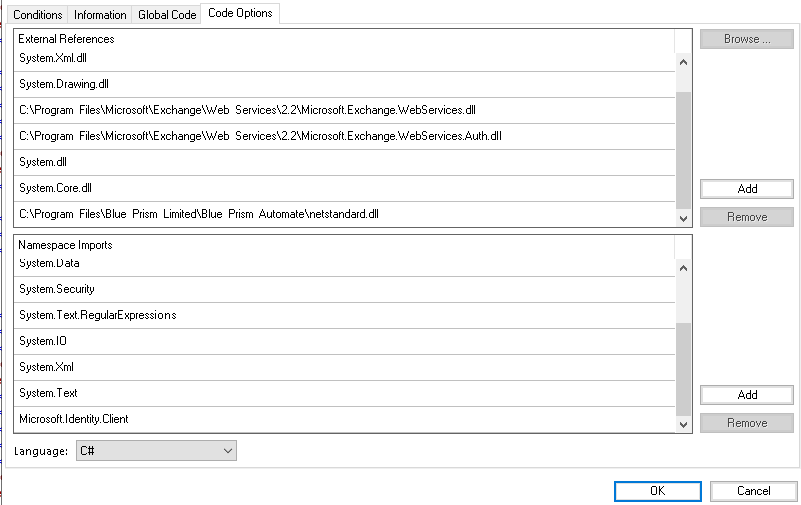Click Add button for External References

click(746, 189)
